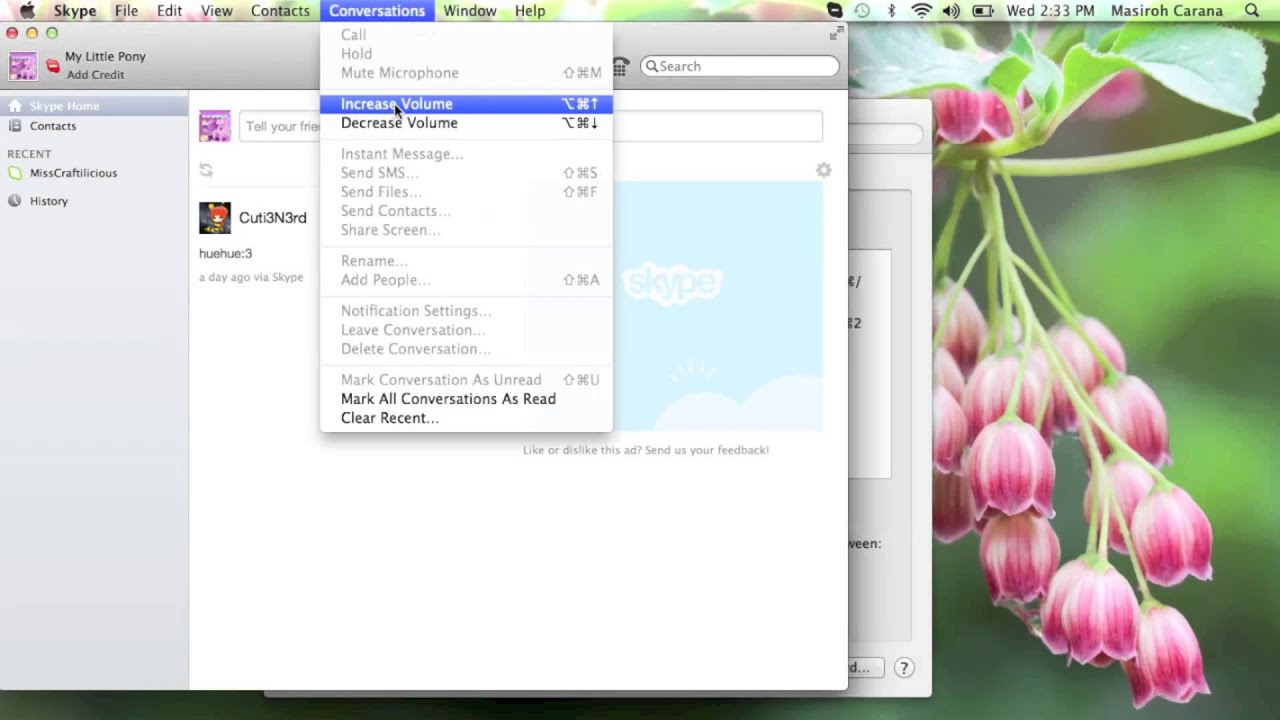Open the settings gear above the ad
The height and width of the screenshot is (720, 1280).
pos(823,170)
